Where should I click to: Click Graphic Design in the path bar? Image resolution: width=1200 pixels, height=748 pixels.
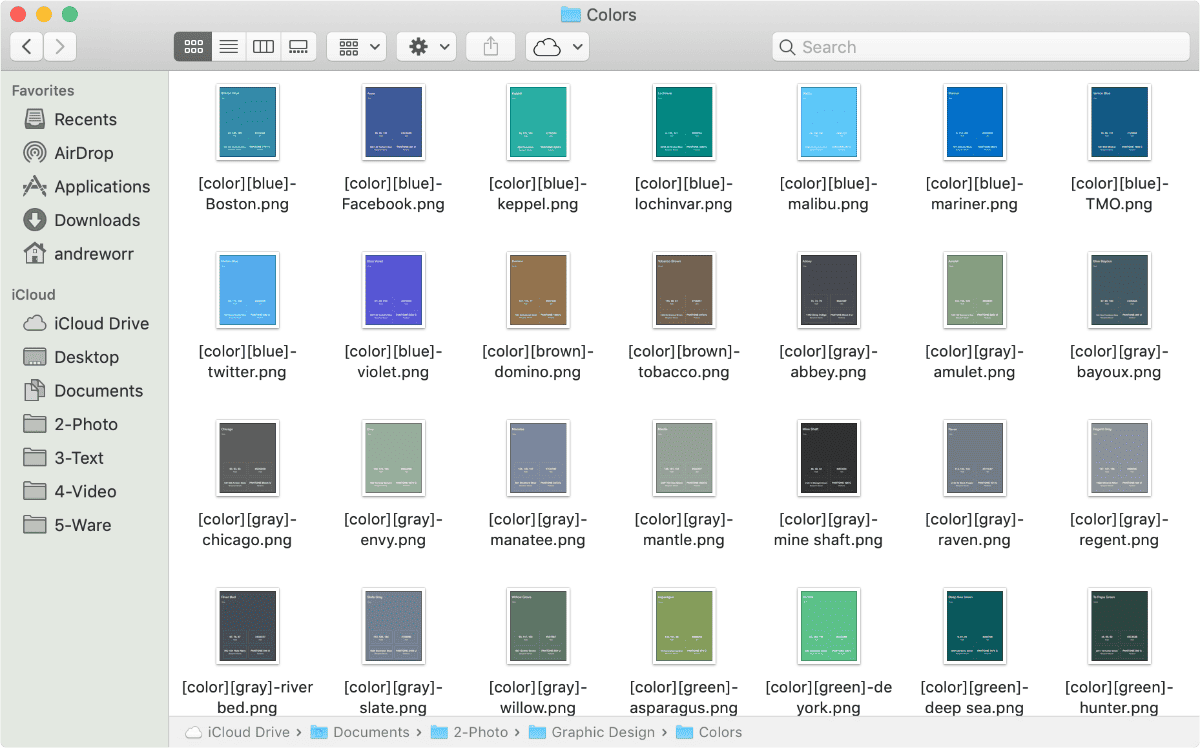point(603,732)
